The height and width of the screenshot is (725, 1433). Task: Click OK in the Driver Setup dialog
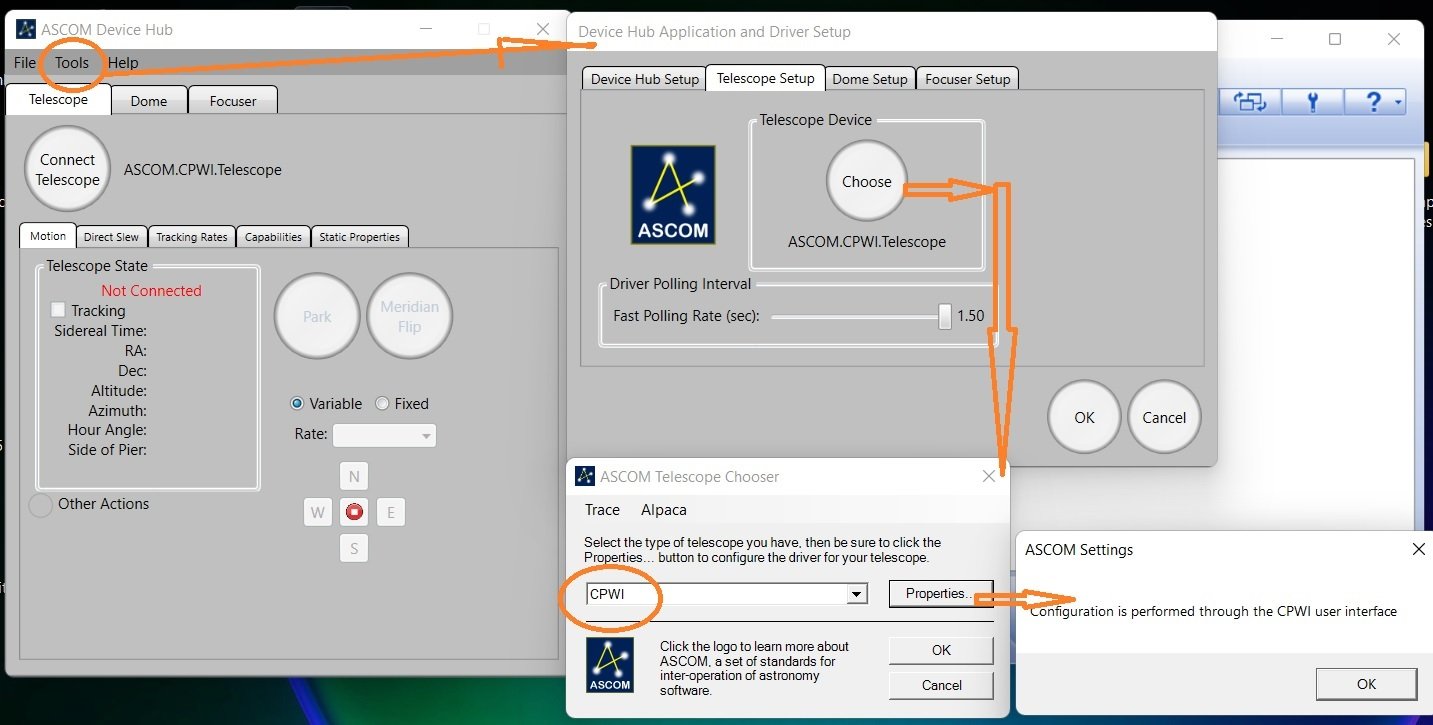[x=1085, y=418]
